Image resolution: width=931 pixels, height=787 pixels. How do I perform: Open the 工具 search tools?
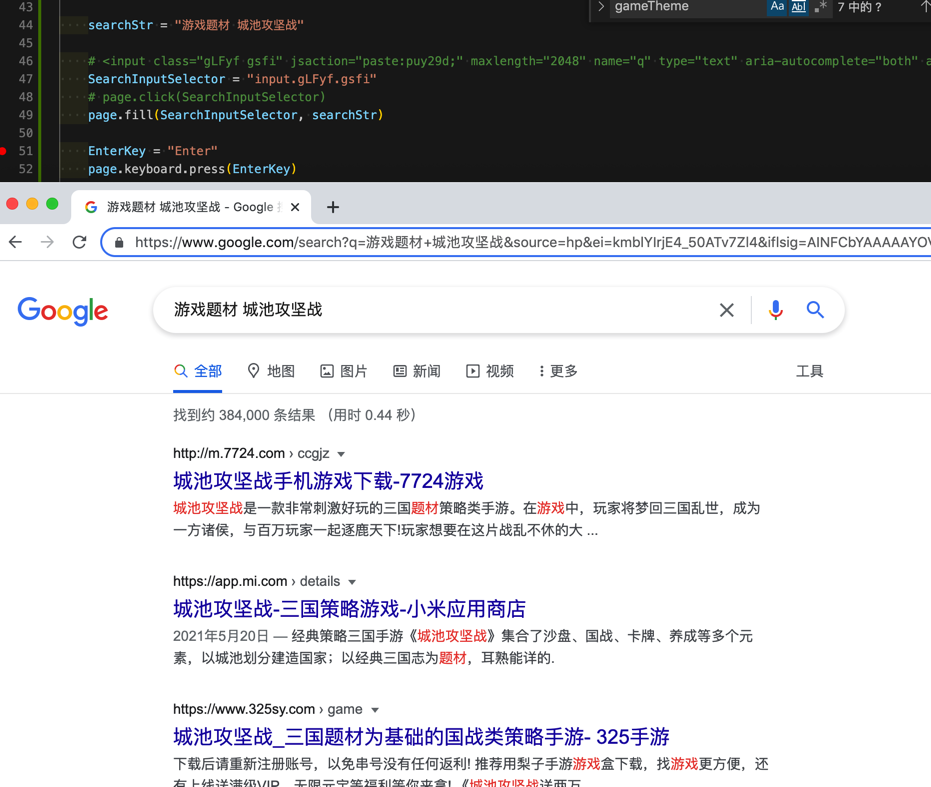[x=810, y=371]
